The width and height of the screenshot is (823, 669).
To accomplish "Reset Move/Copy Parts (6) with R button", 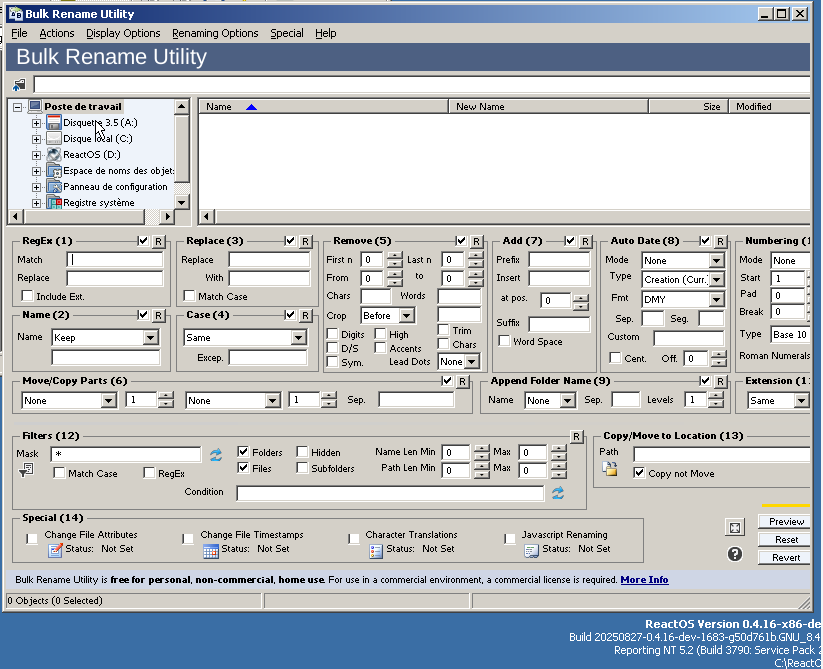I will [462, 381].
